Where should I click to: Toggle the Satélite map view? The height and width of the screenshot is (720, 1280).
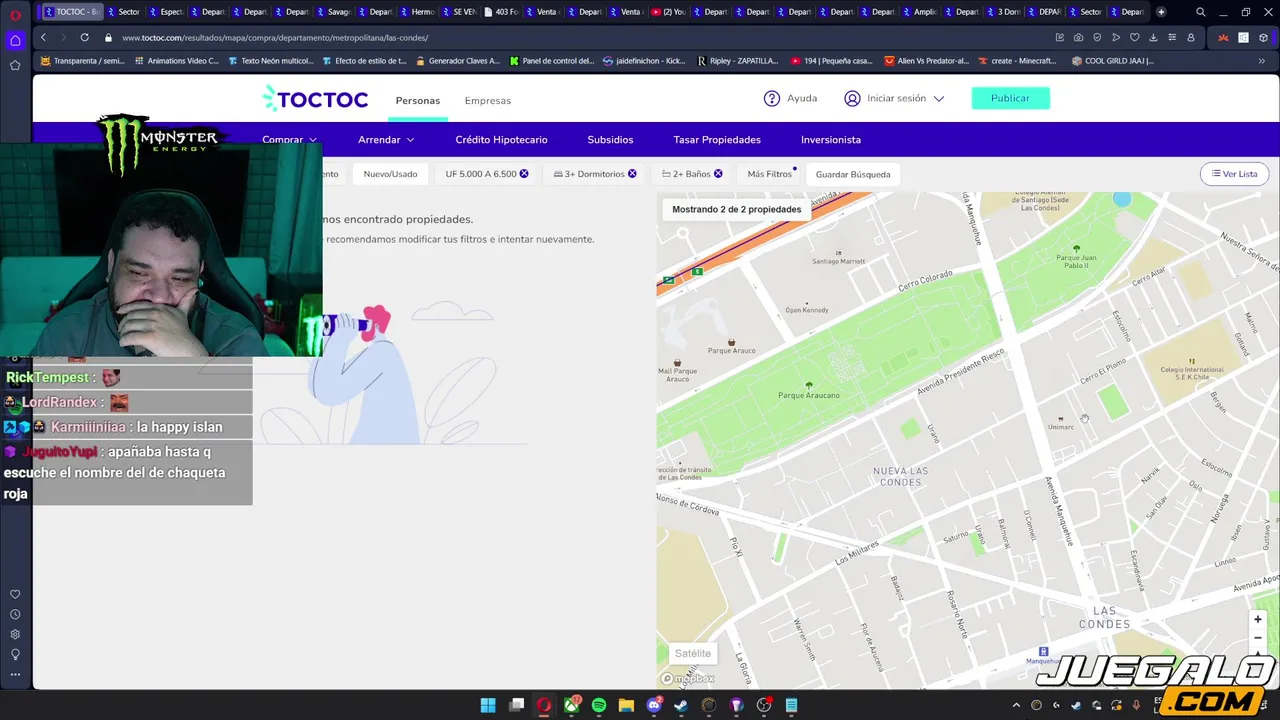[693, 653]
